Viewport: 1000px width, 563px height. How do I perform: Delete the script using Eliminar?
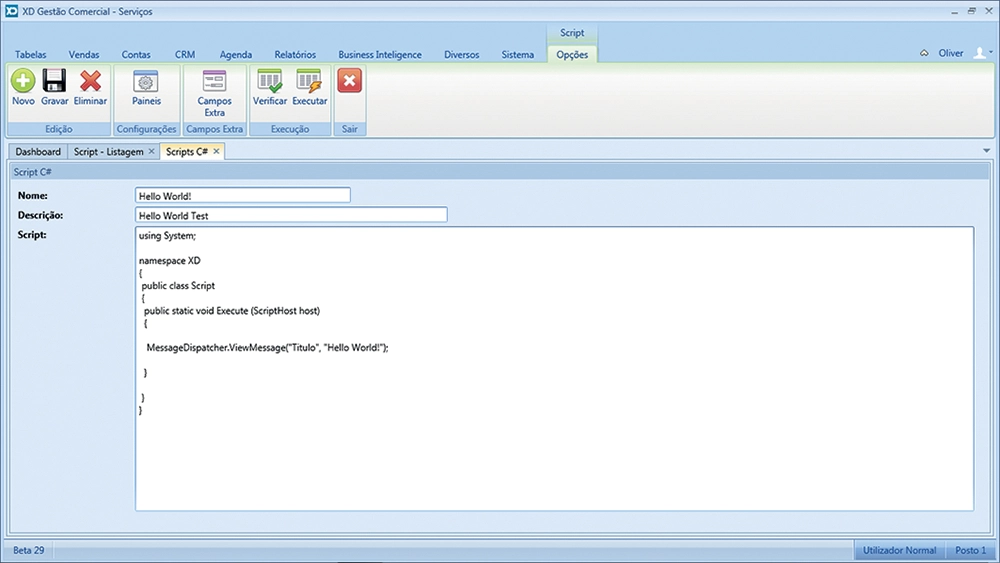[x=90, y=82]
